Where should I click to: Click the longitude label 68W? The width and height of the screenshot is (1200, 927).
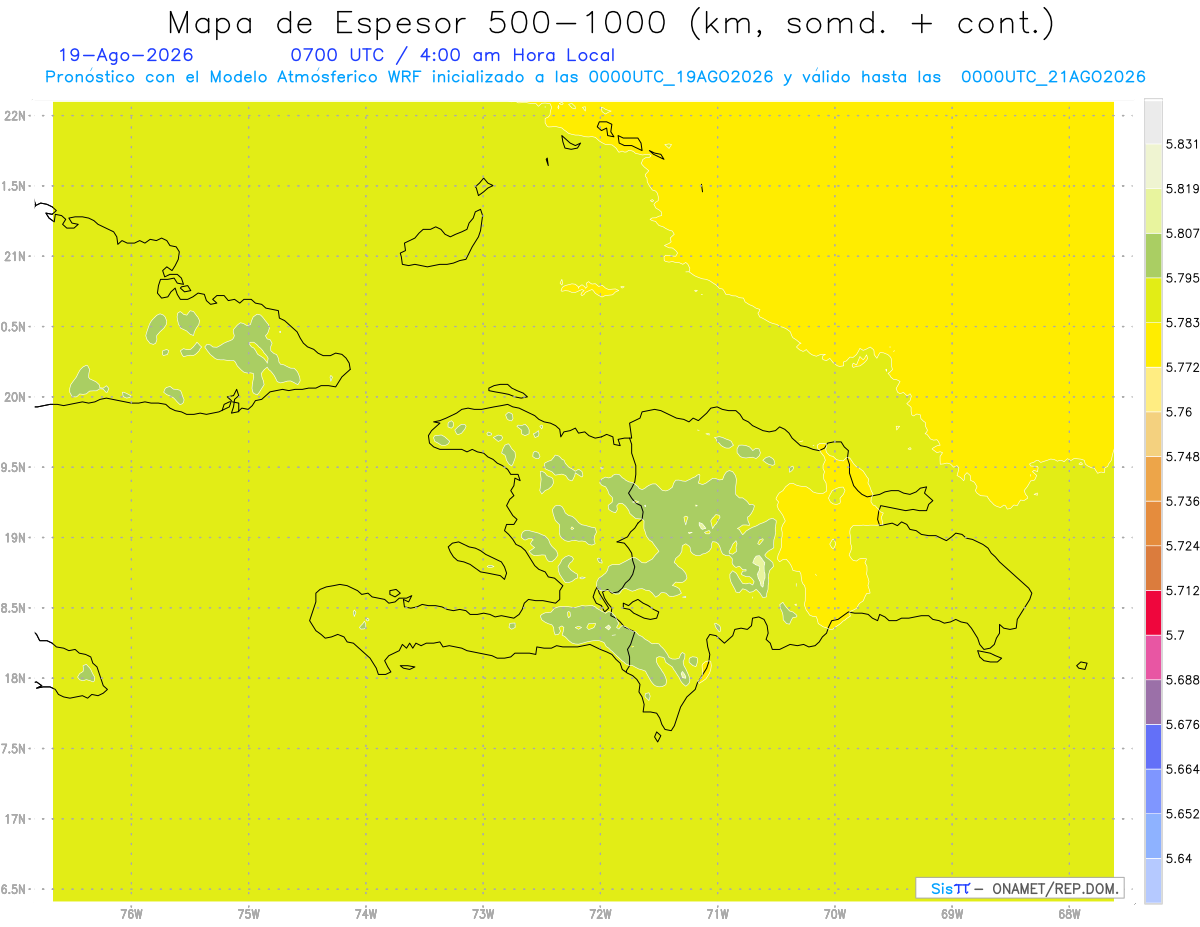(x=1069, y=914)
